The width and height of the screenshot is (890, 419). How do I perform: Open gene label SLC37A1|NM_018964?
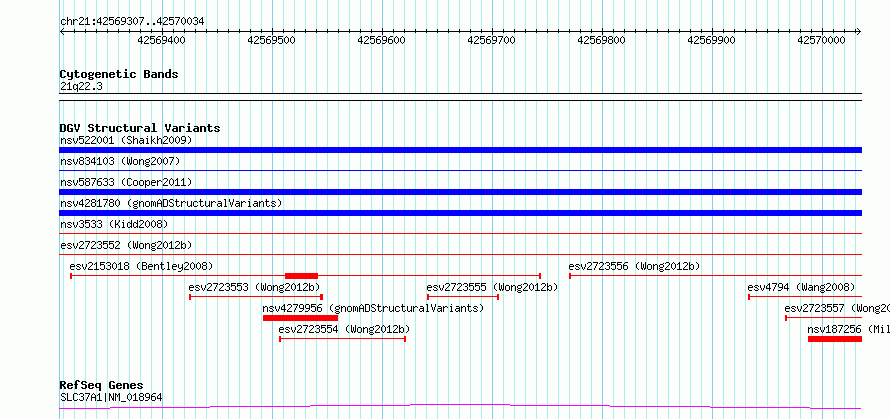[x=111, y=397]
